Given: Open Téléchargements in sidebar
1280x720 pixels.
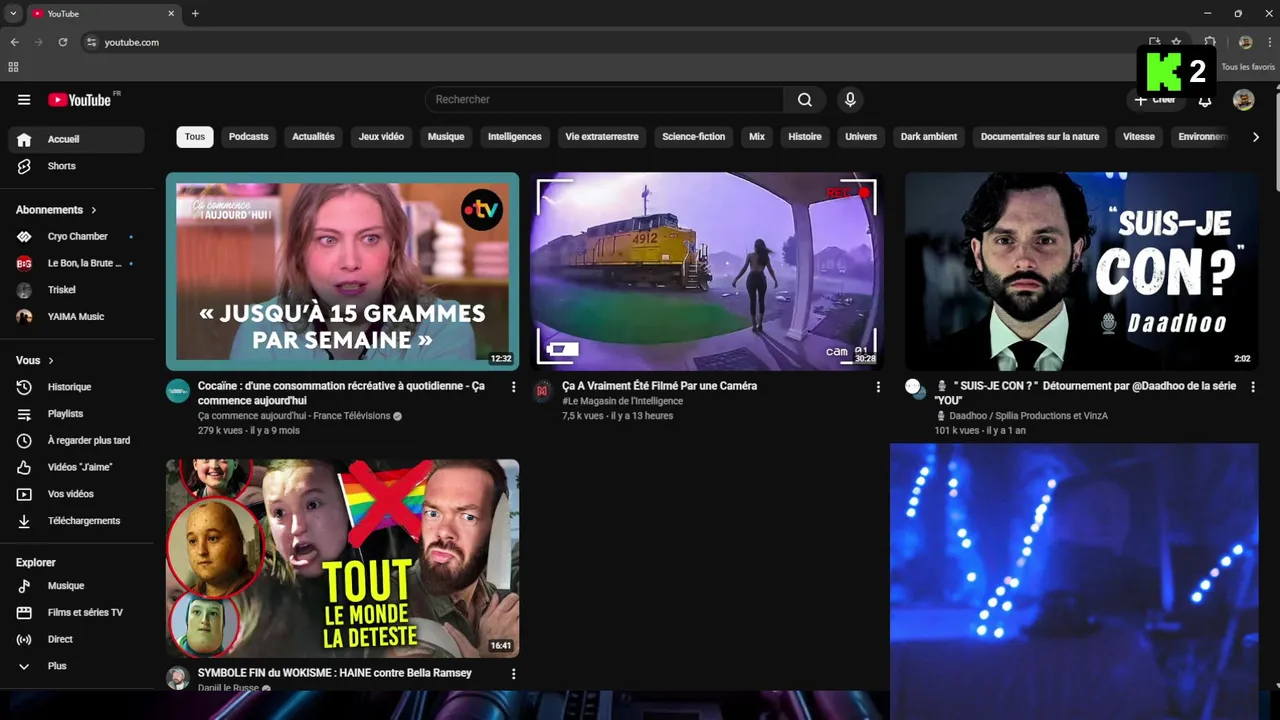Looking at the screenshot, I should 76,521.
